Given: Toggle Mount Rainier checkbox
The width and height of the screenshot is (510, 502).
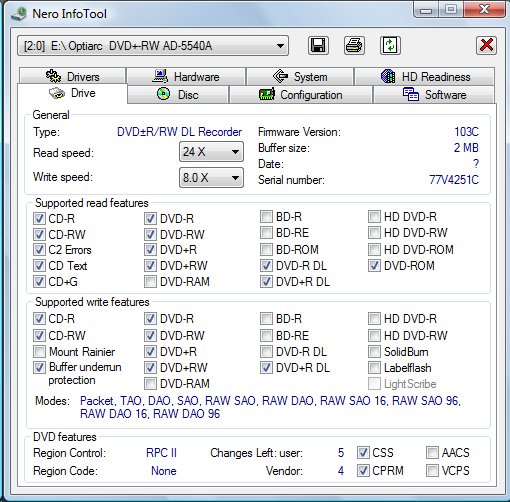Looking at the screenshot, I should point(39,351).
